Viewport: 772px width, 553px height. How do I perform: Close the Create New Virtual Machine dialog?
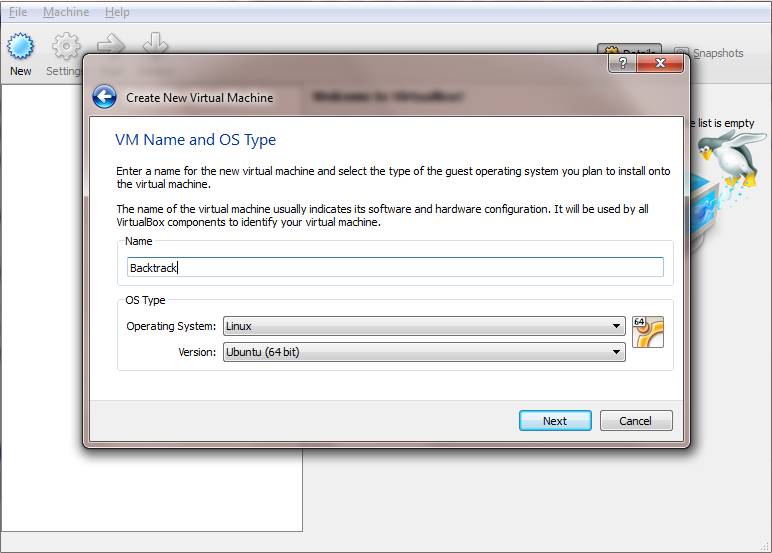[660, 63]
